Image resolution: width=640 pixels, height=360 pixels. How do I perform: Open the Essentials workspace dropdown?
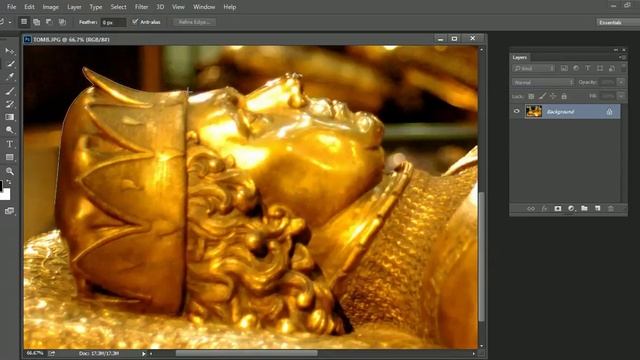[618, 22]
